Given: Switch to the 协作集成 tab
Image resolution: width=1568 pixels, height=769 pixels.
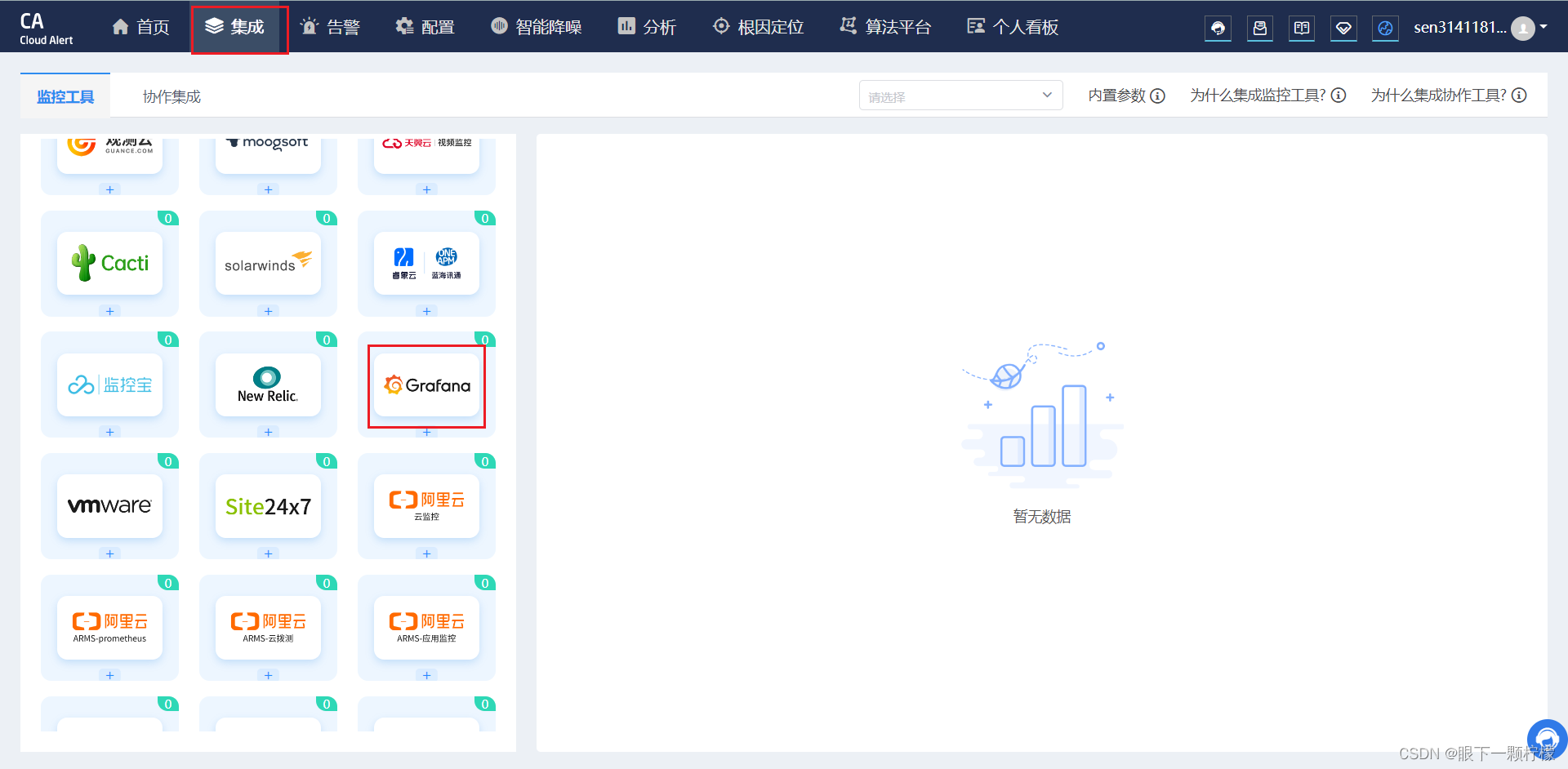Looking at the screenshot, I should pyautogui.click(x=171, y=96).
